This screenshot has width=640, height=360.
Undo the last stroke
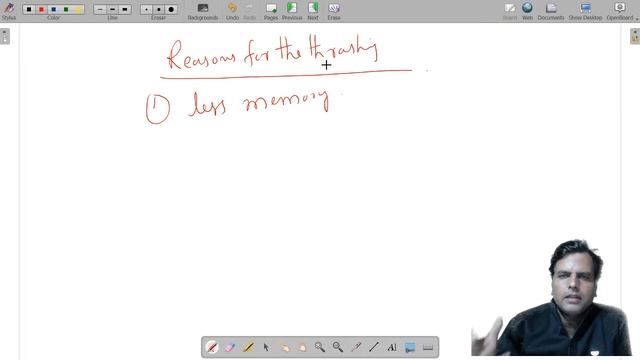(x=232, y=11)
